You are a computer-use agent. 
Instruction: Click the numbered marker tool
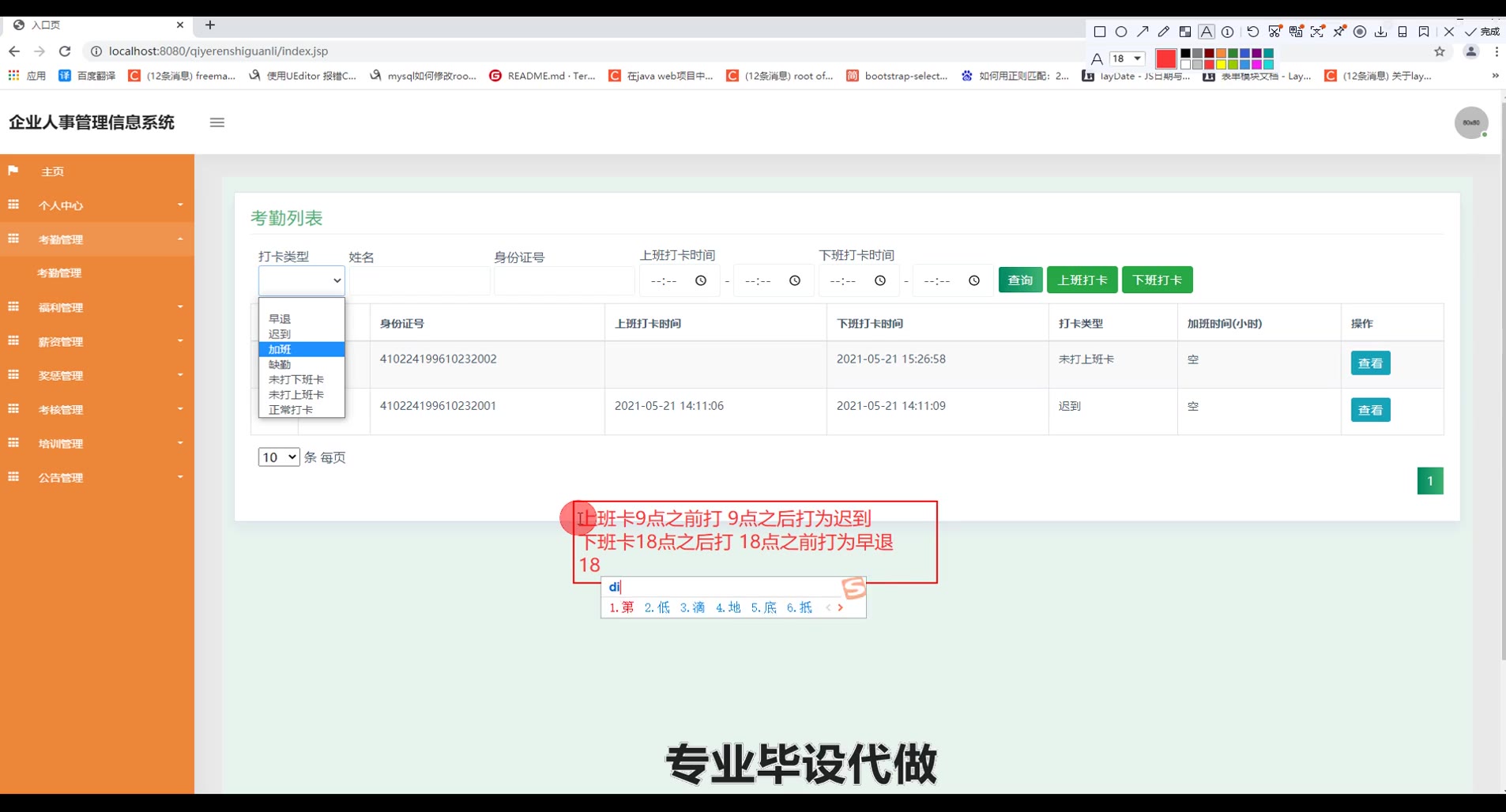click(x=1228, y=32)
